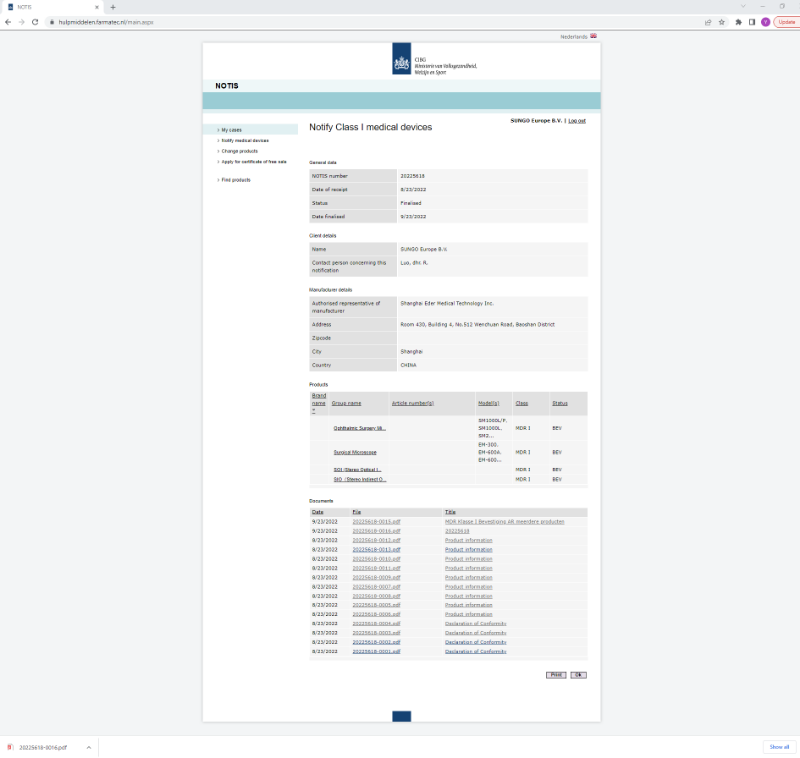Reload the page with refresh icon

pyautogui.click(x=35, y=21)
